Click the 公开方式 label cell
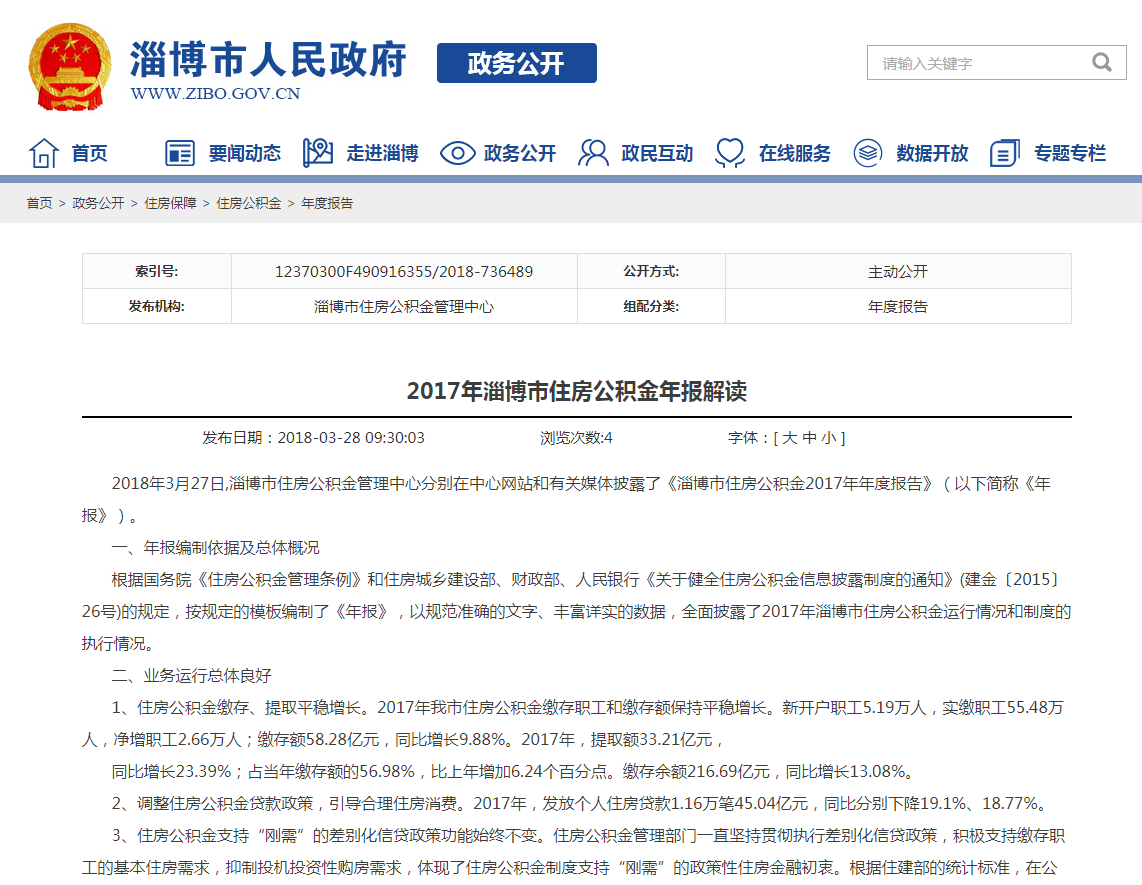Screen dimensions: 1142x885 point(651,272)
